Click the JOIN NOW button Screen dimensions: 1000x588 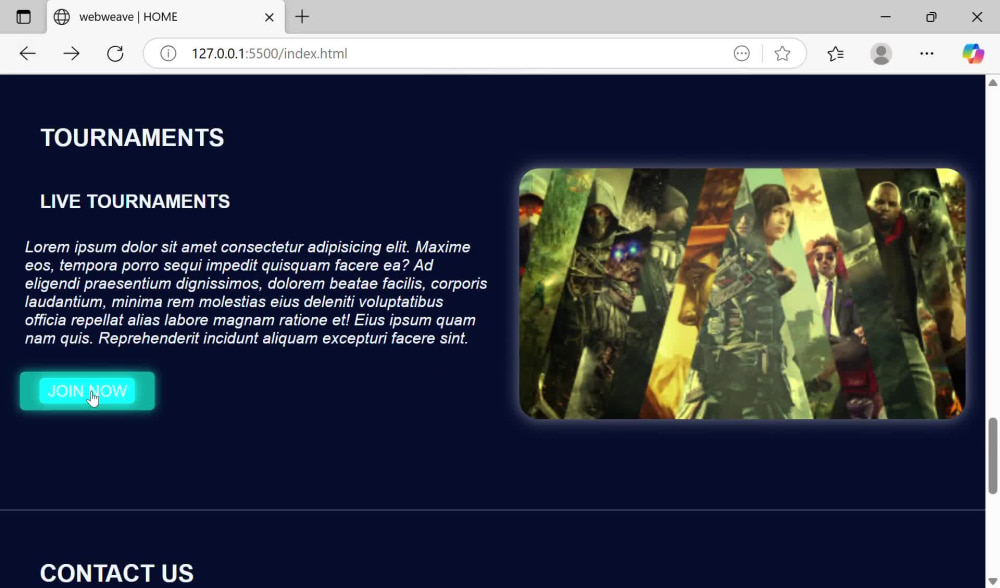87,391
